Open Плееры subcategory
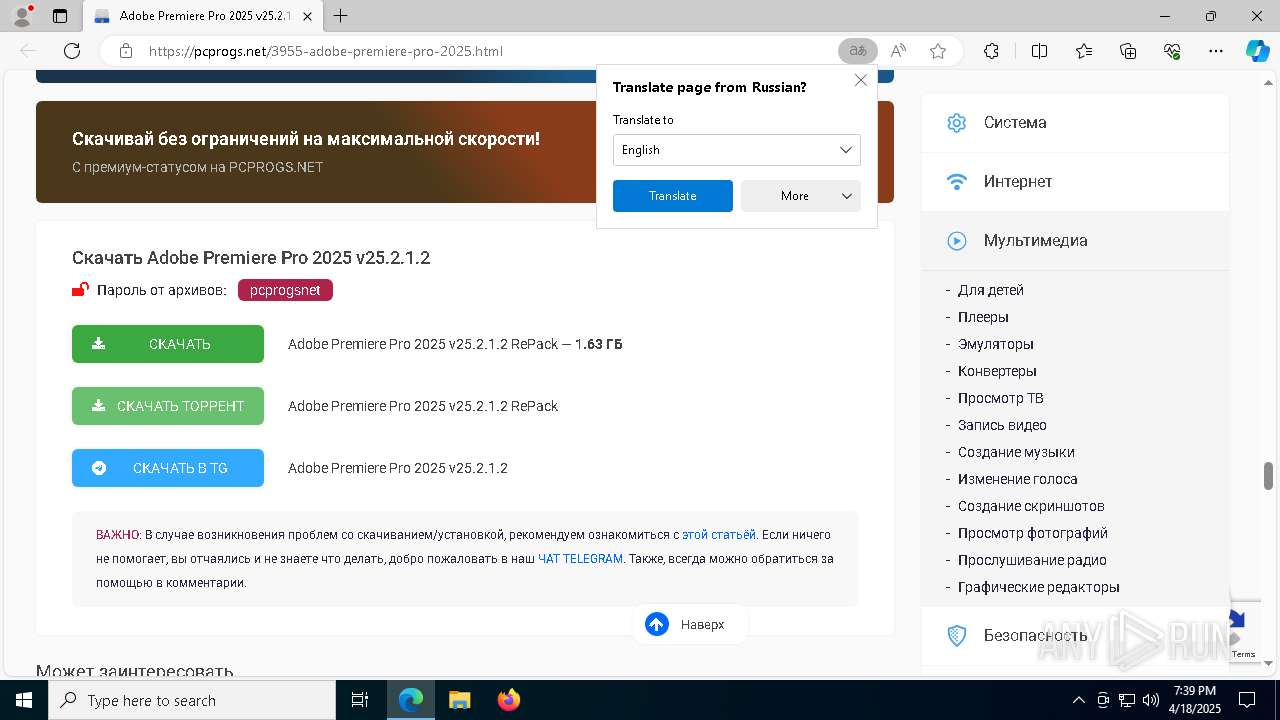Image resolution: width=1280 pixels, height=720 pixels. [983, 317]
